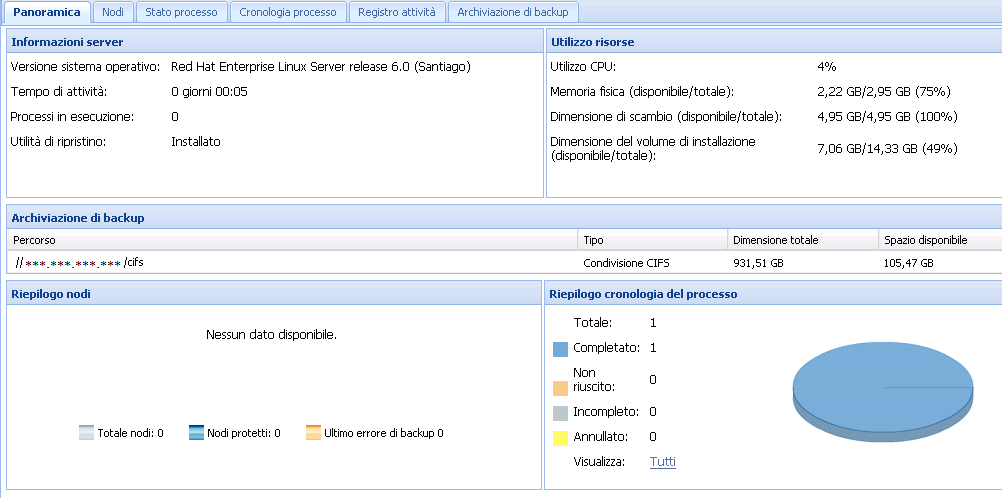Click the gray Incompleto color swatch
This screenshot has height=498, width=1002.
(560, 412)
